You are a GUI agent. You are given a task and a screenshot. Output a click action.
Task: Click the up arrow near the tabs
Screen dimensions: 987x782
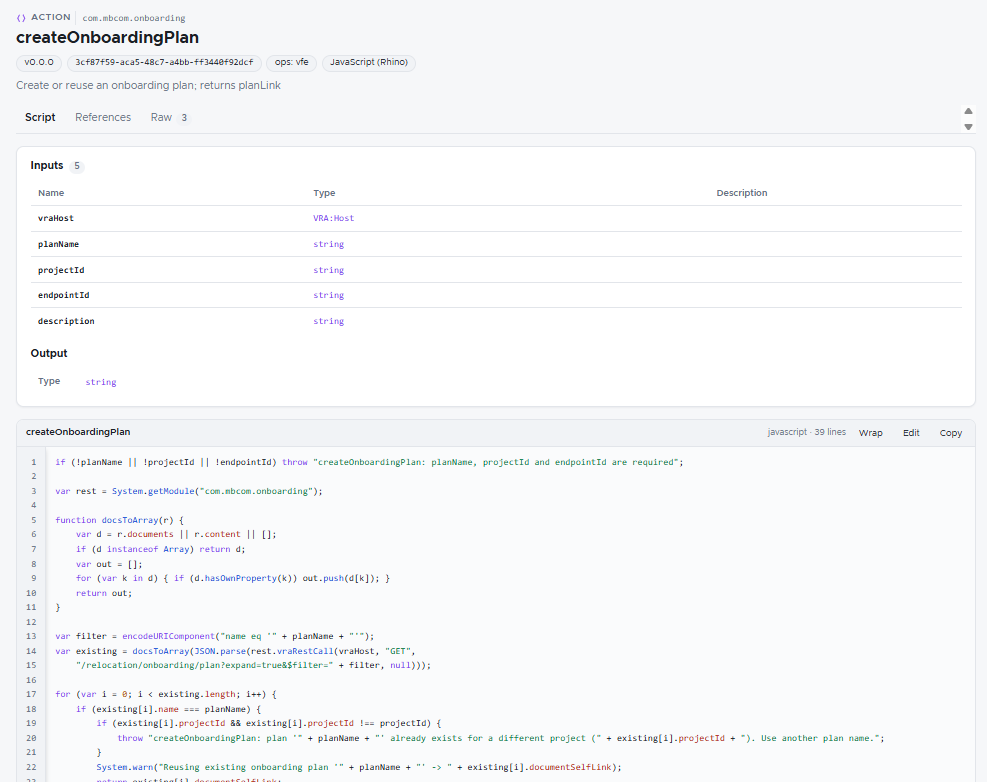coord(968,111)
